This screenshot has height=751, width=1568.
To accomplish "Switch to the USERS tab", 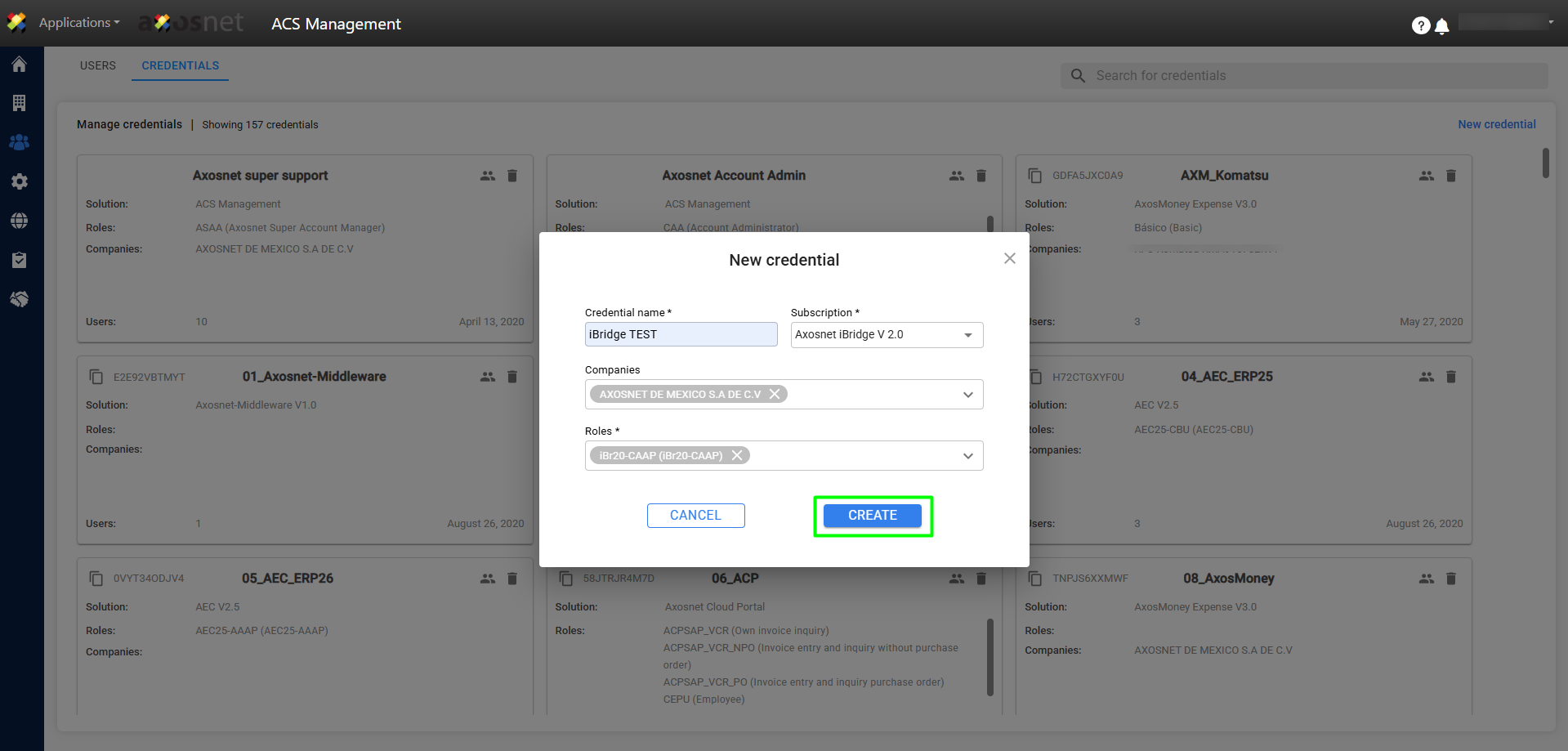I will pyautogui.click(x=98, y=65).
